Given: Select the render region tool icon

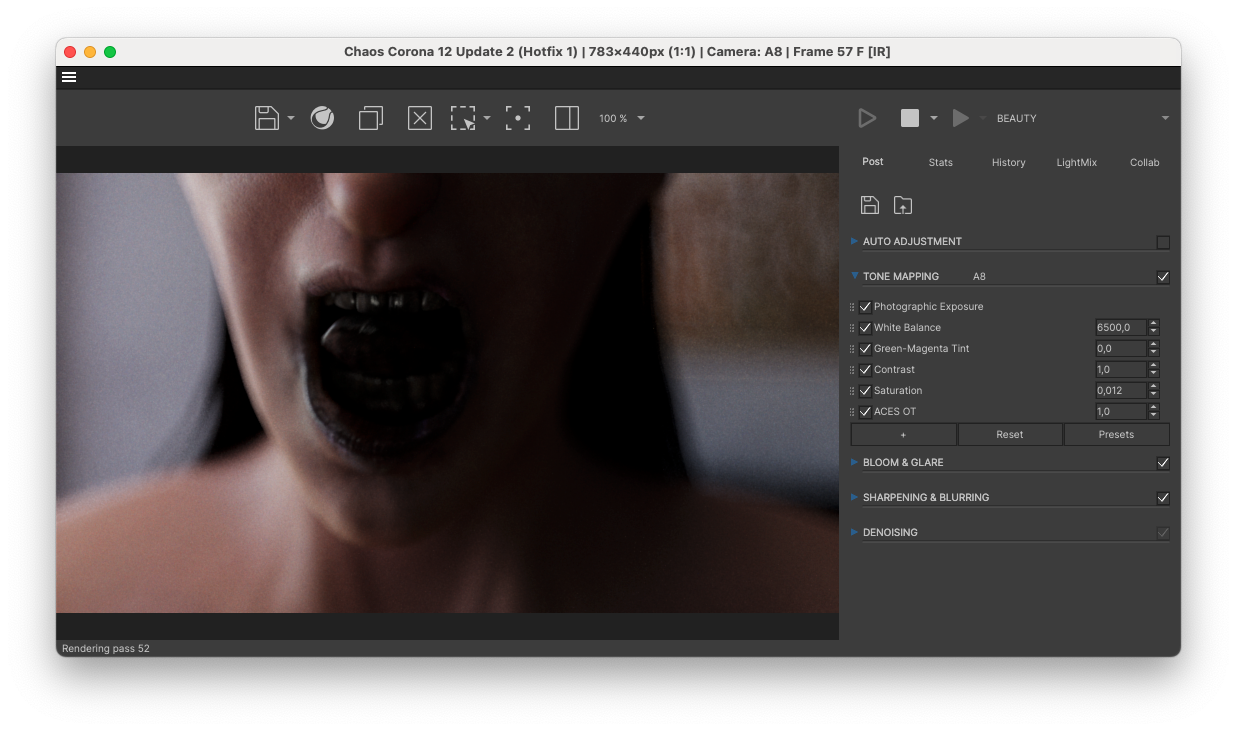Looking at the screenshot, I should pos(463,118).
